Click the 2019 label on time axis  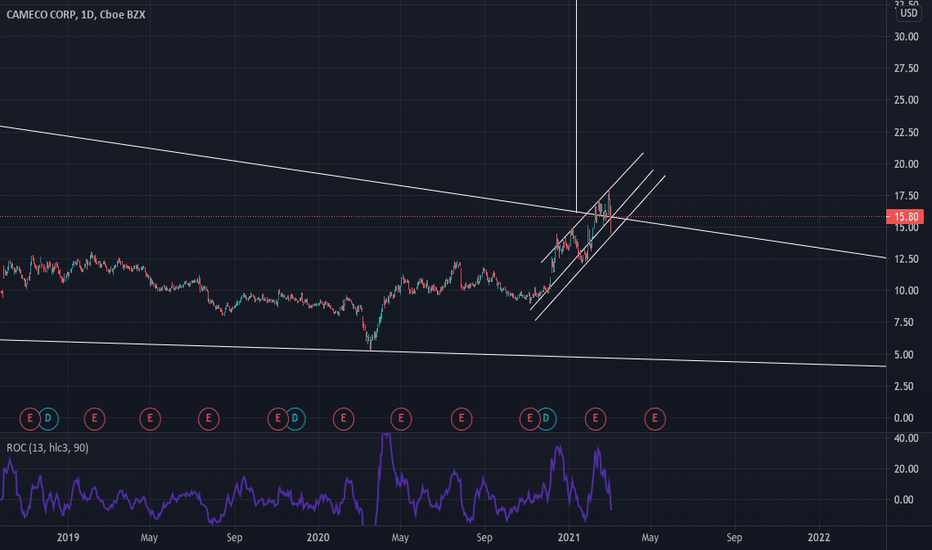coord(68,538)
